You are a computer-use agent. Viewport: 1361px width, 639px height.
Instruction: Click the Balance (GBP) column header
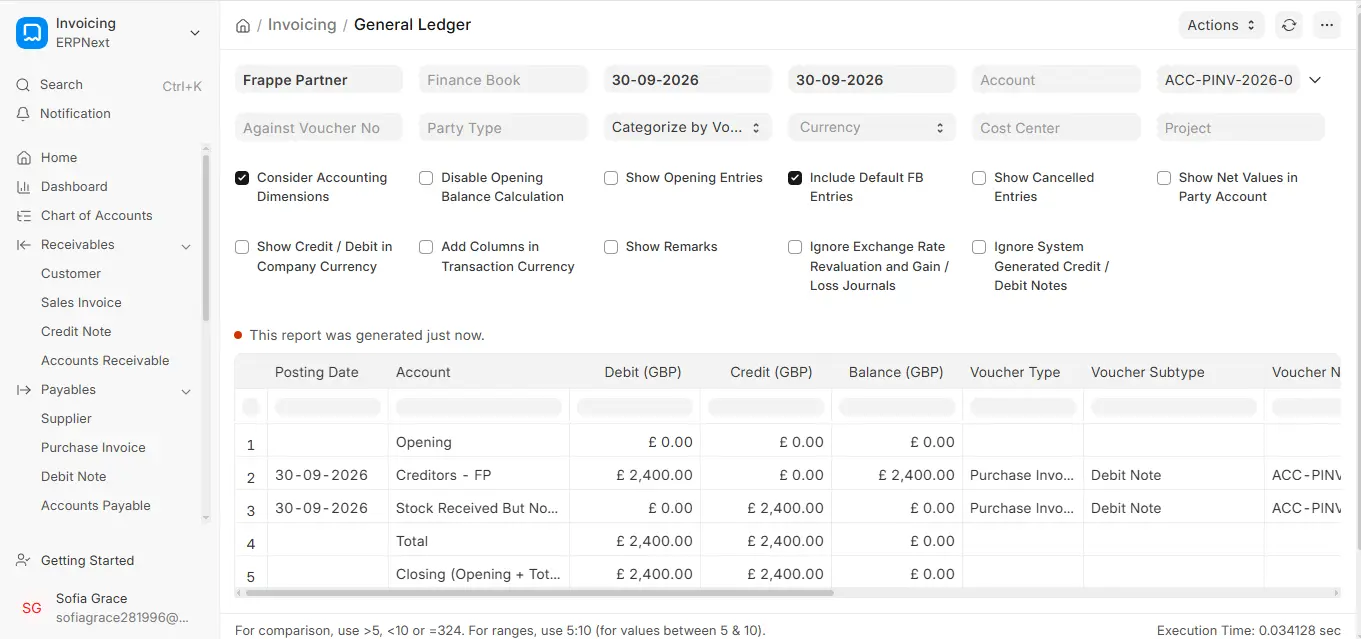[x=896, y=372]
